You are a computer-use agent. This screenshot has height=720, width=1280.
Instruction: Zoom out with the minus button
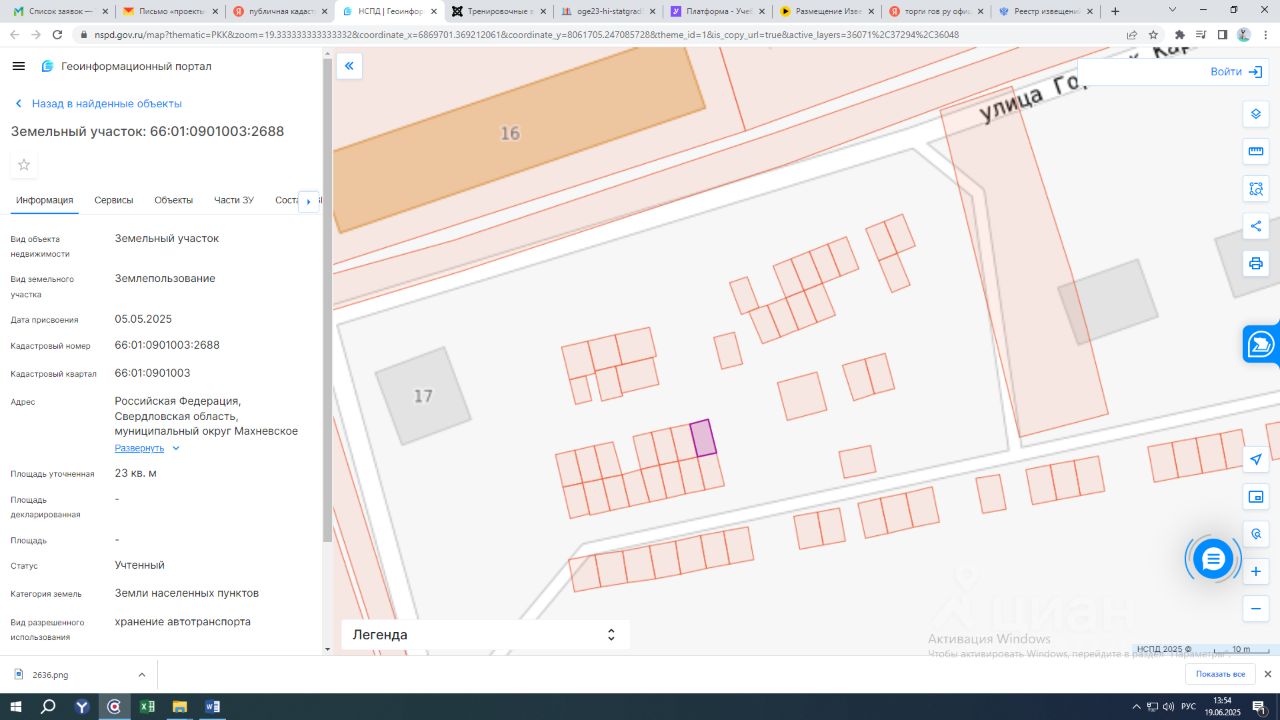(x=1256, y=608)
